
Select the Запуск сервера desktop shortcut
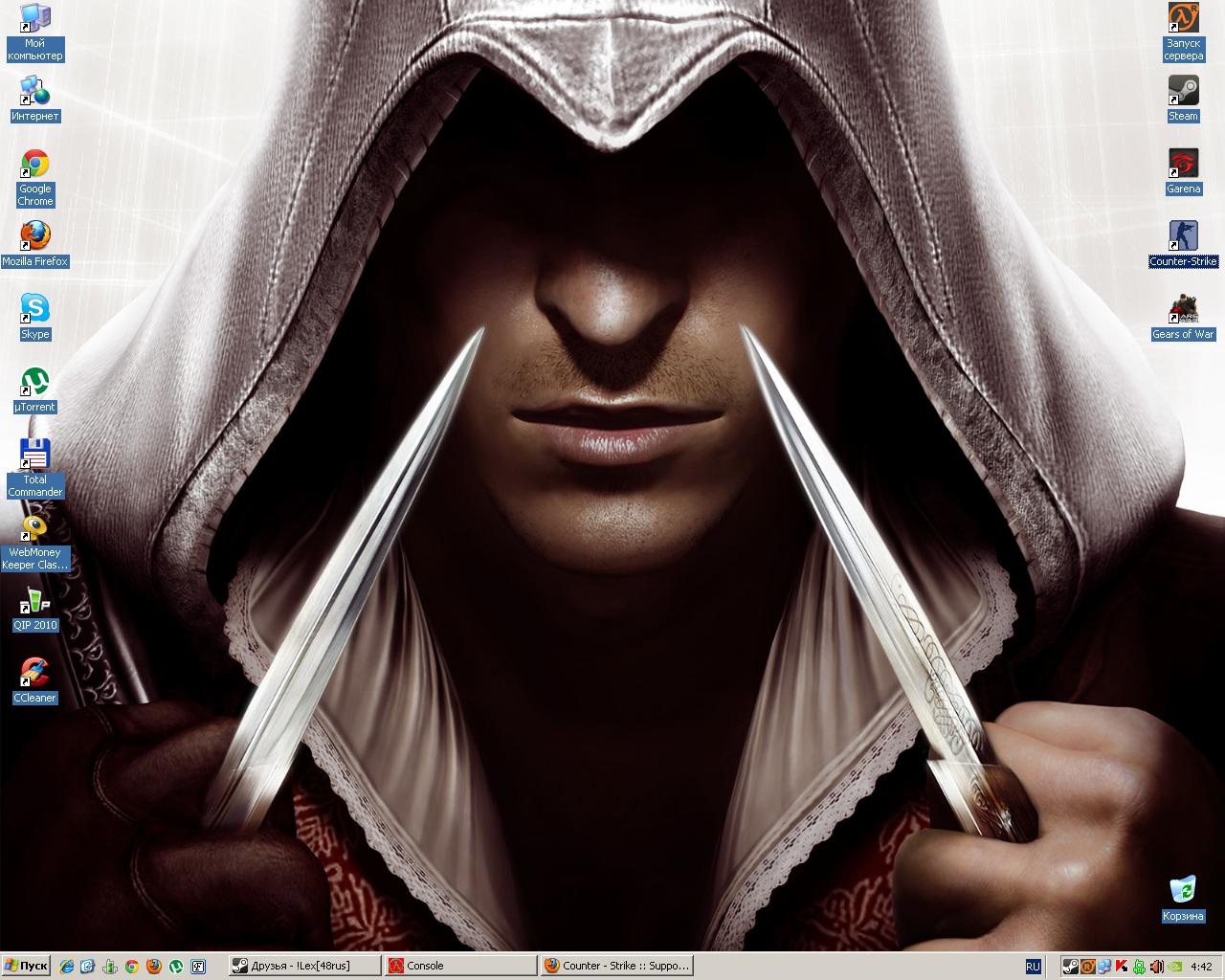(x=1183, y=33)
